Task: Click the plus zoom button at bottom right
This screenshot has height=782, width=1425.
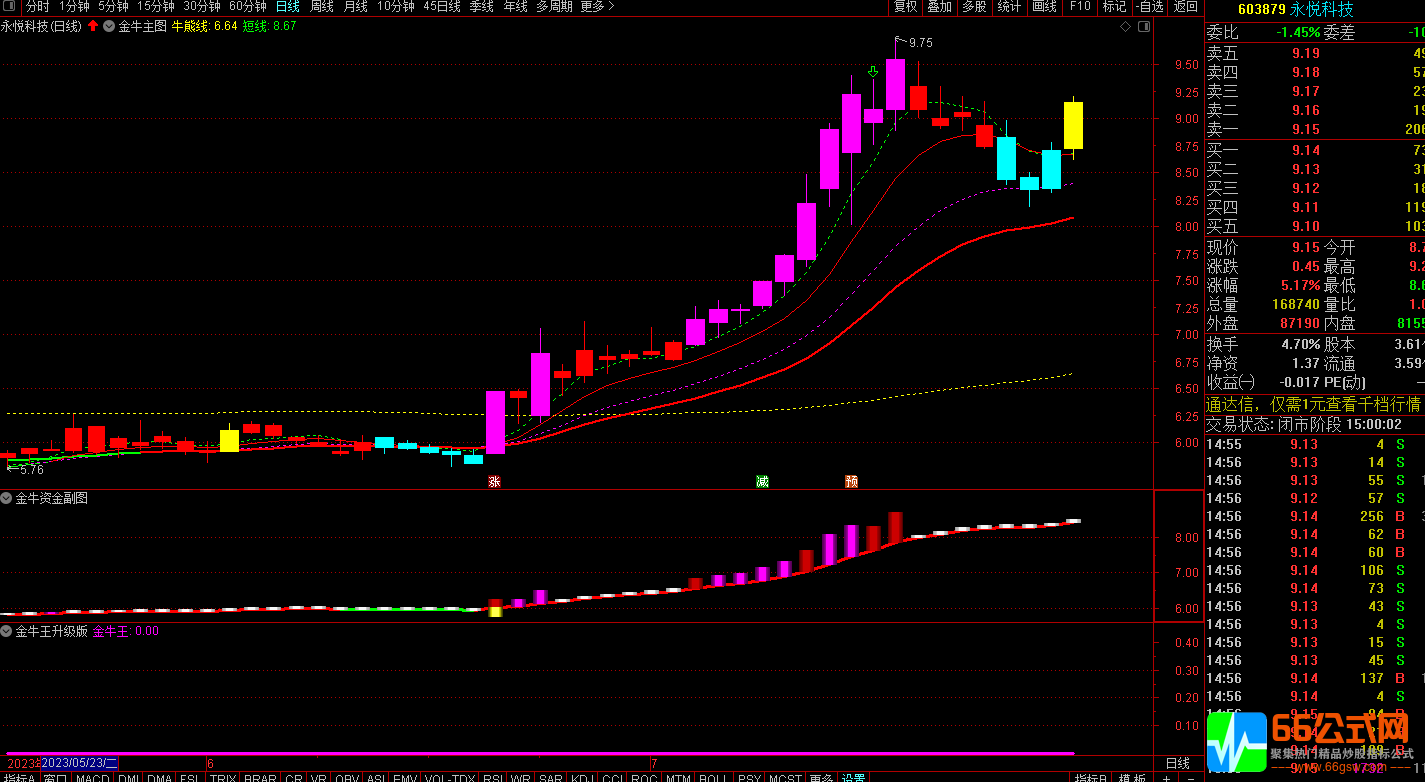Action: coord(1166,777)
